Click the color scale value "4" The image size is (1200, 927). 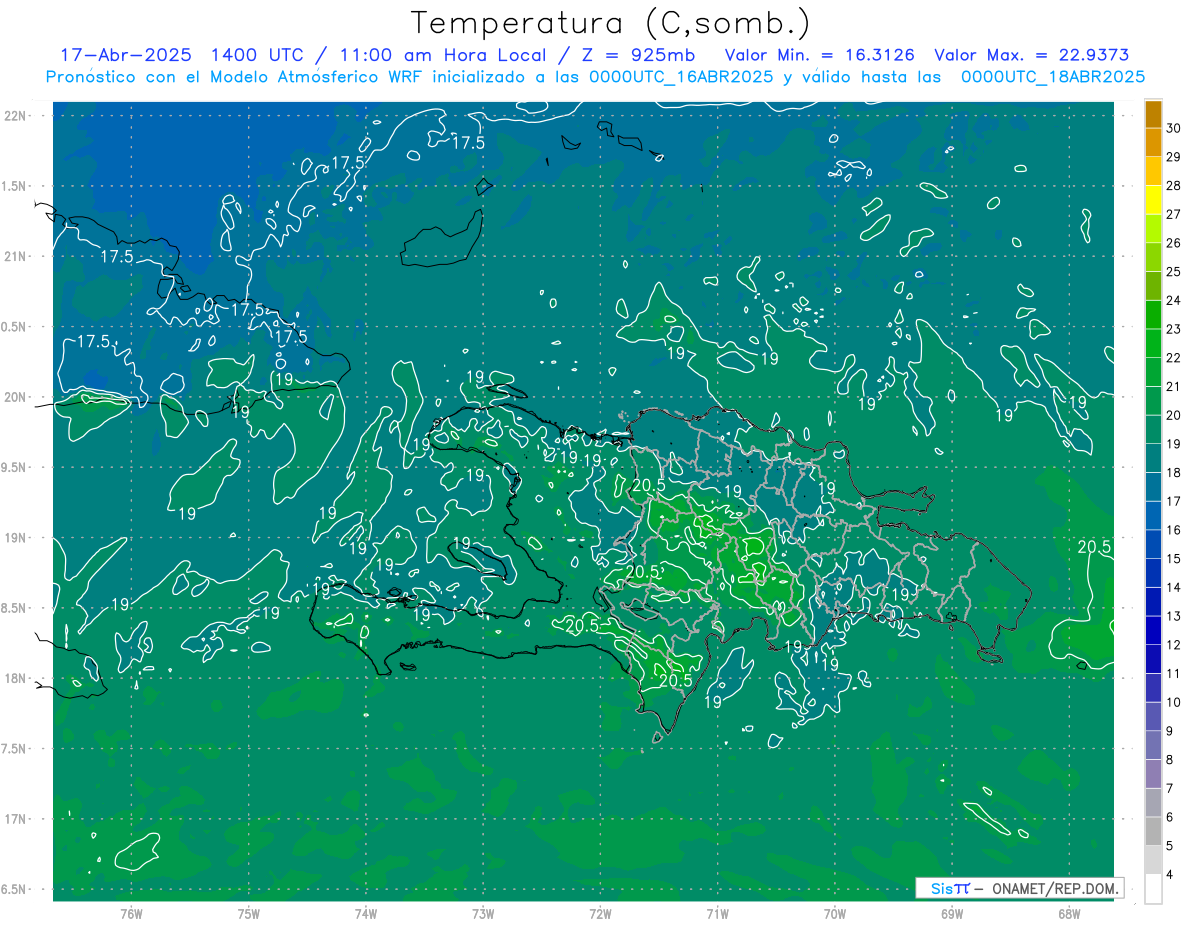[x=1170, y=876]
